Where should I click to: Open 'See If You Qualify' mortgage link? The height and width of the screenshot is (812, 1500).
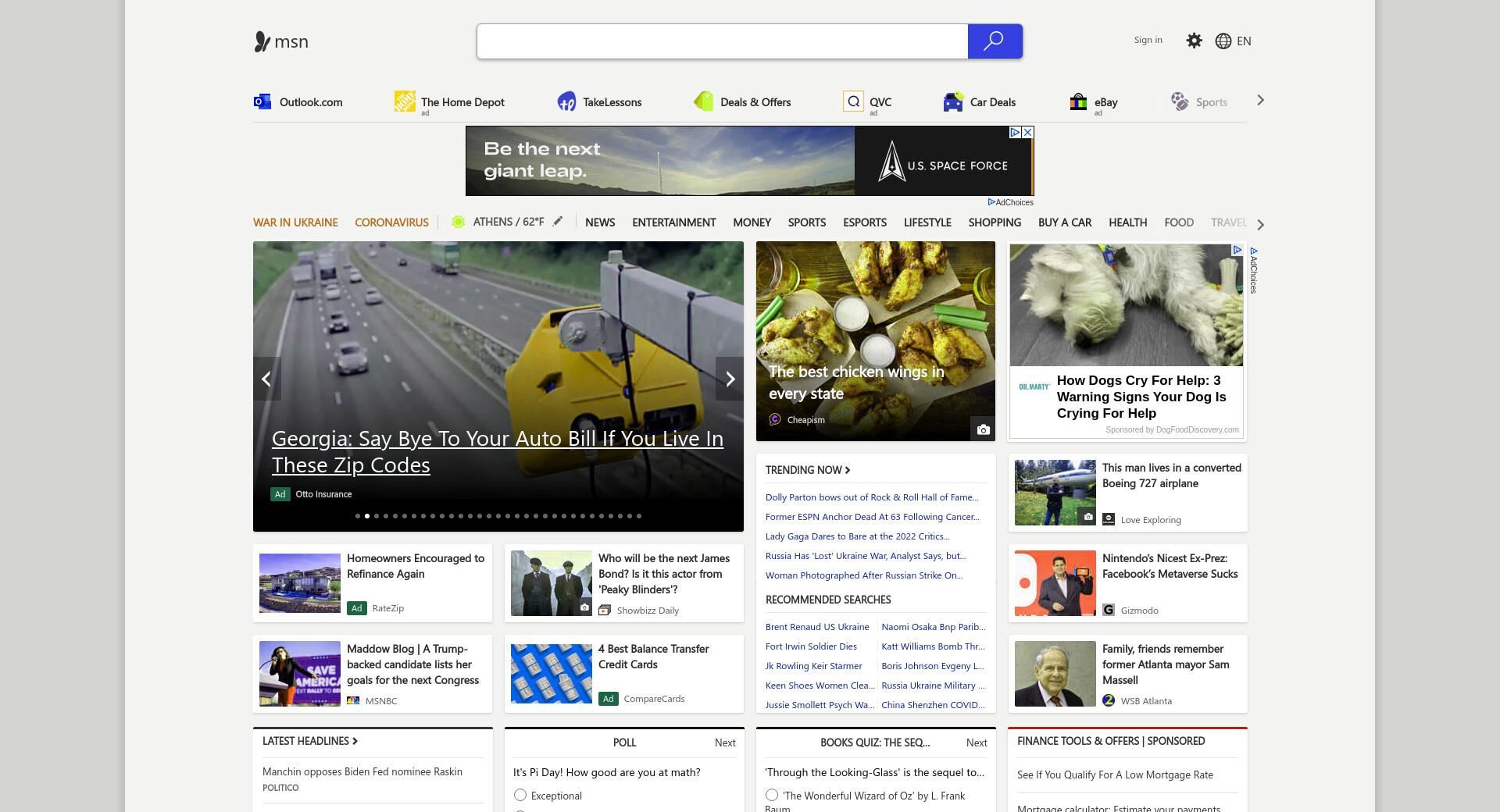click(x=1115, y=775)
